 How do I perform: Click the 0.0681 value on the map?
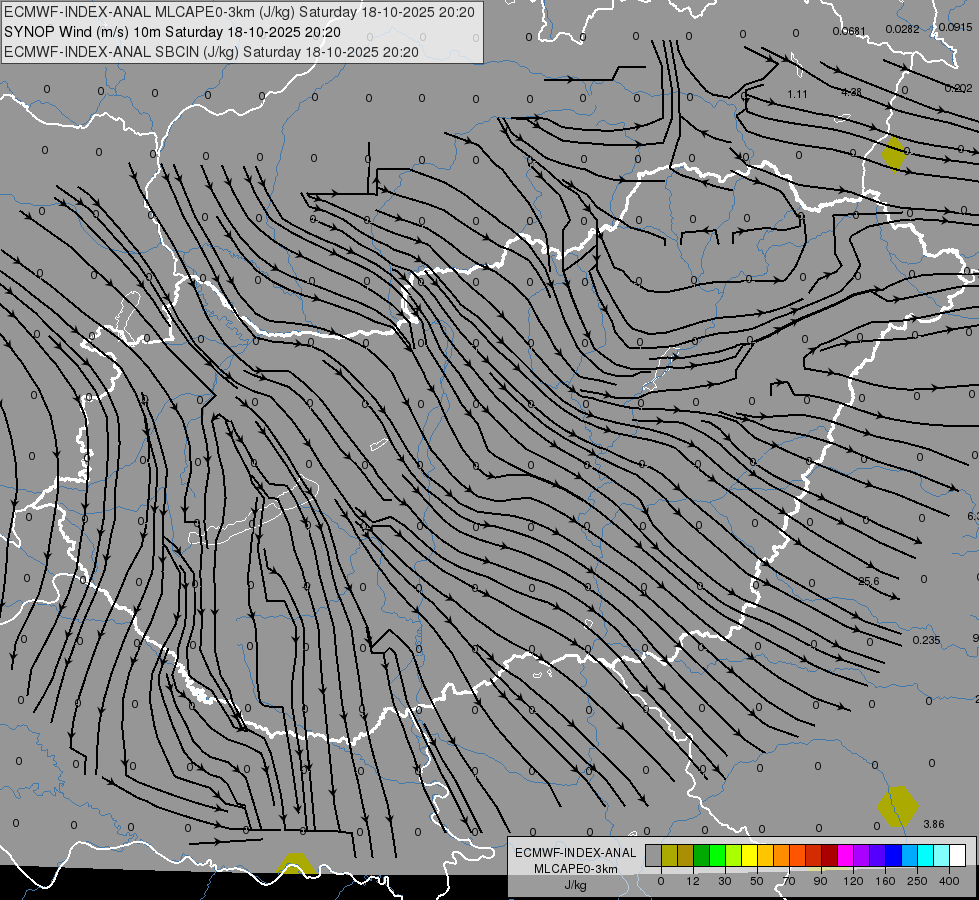(849, 31)
